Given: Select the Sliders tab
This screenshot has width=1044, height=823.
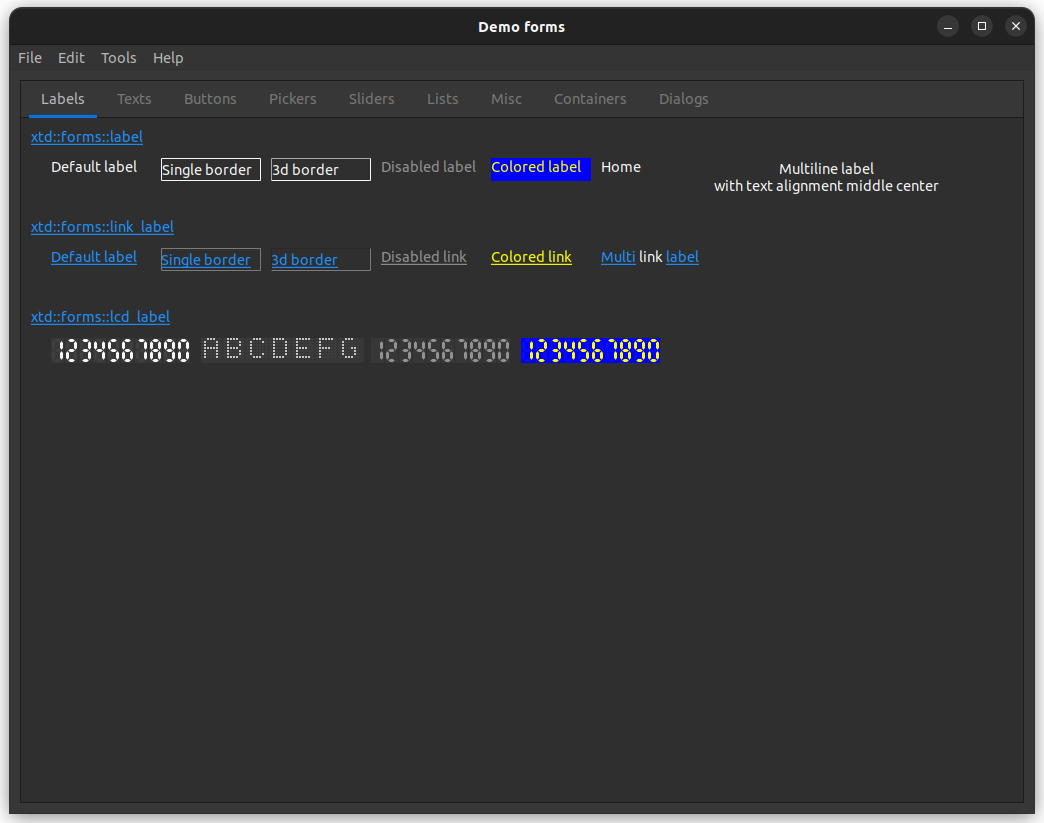Looking at the screenshot, I should pyautogui.click(x=371, y=99).
